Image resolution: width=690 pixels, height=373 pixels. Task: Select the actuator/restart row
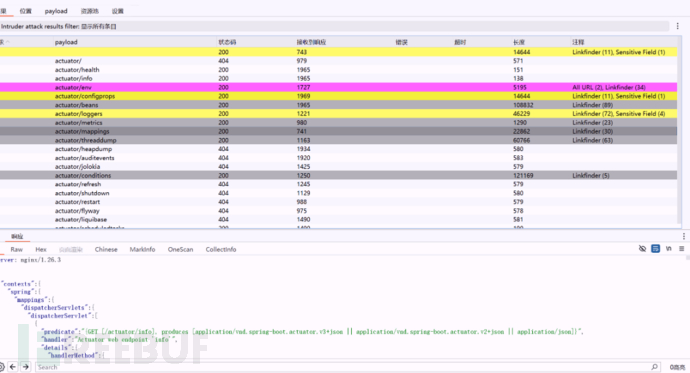pyautogui.click(x=338, y=201)
